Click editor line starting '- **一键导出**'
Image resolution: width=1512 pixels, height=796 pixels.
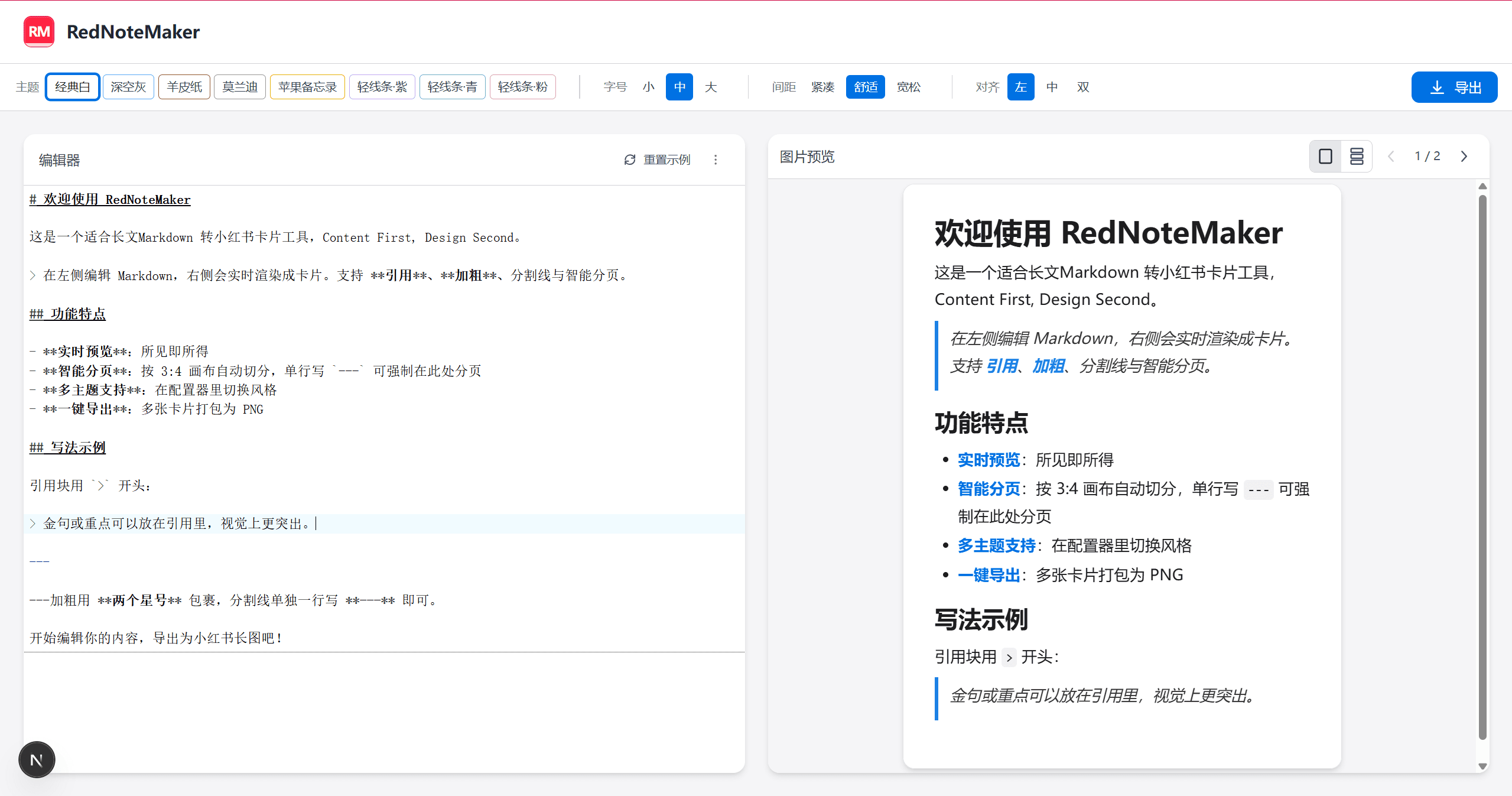pos(147,409)
